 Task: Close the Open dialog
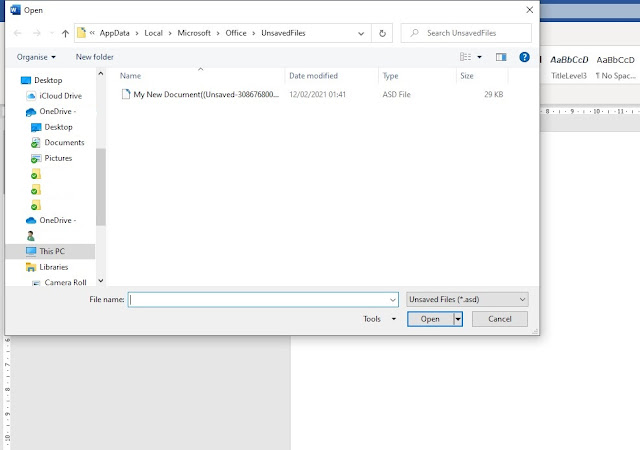(x=529, y=10)
